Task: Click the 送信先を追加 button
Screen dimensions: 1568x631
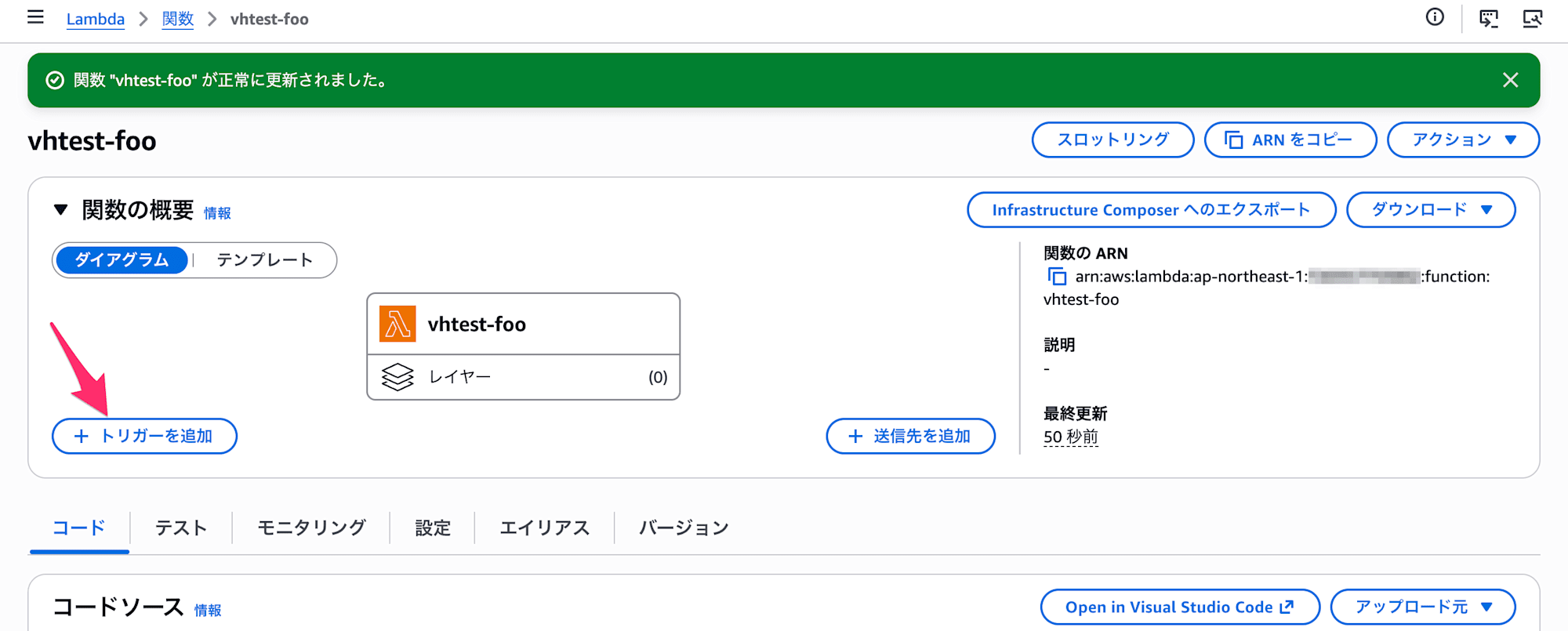Action: click(x=910, y=436)
